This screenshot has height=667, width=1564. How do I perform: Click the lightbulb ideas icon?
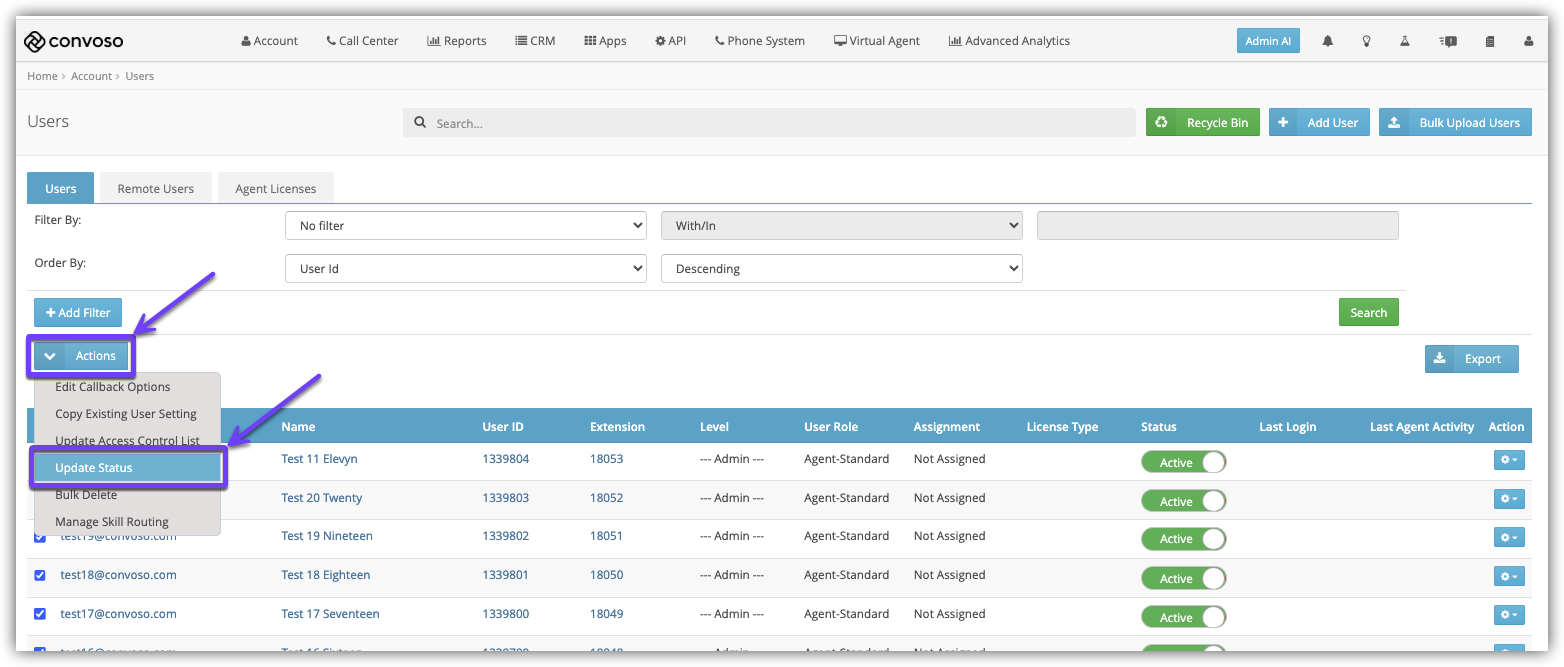[x=1367, y=41]
